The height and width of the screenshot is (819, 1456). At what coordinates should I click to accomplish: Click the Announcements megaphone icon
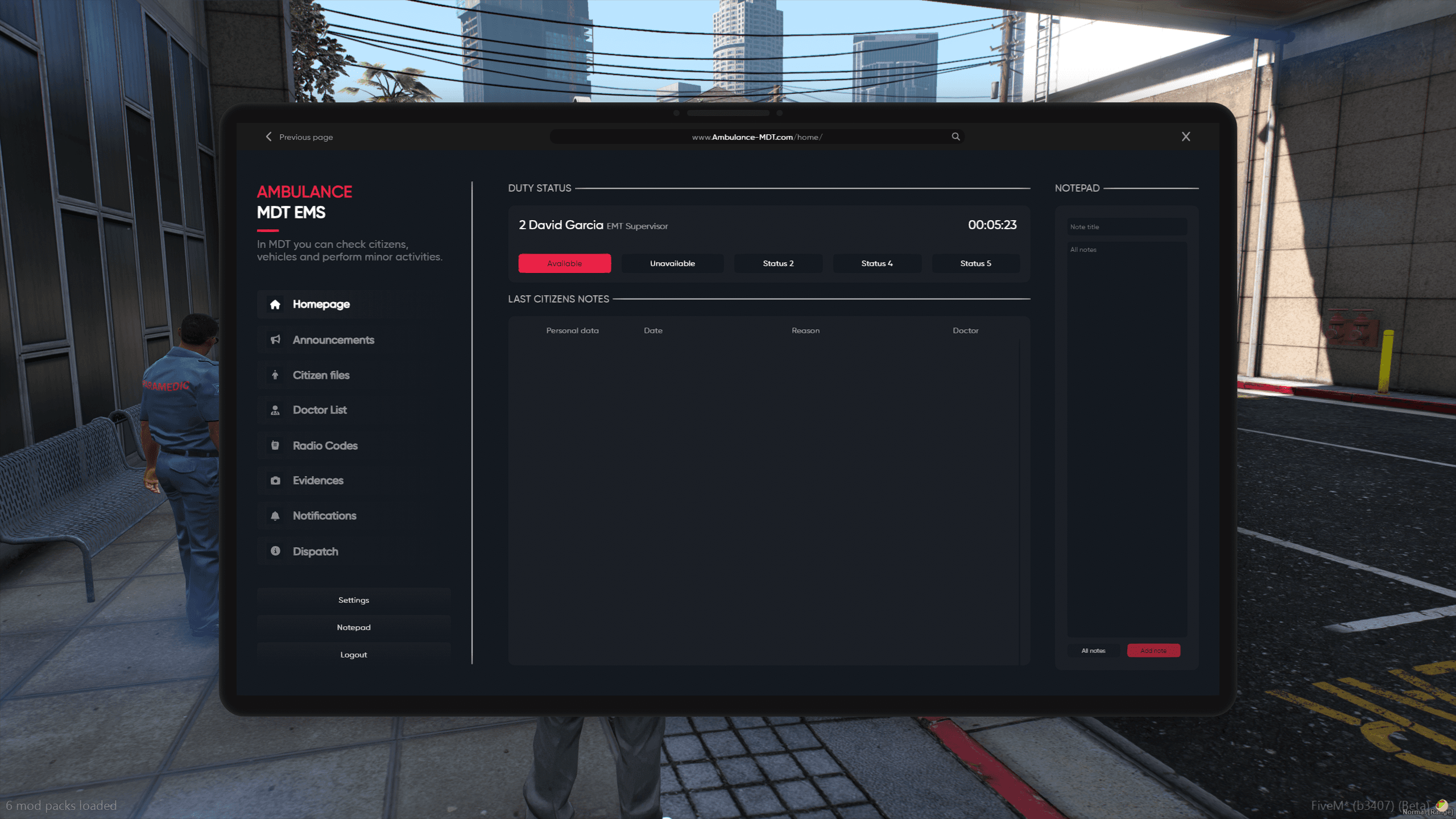coord(275,340)
